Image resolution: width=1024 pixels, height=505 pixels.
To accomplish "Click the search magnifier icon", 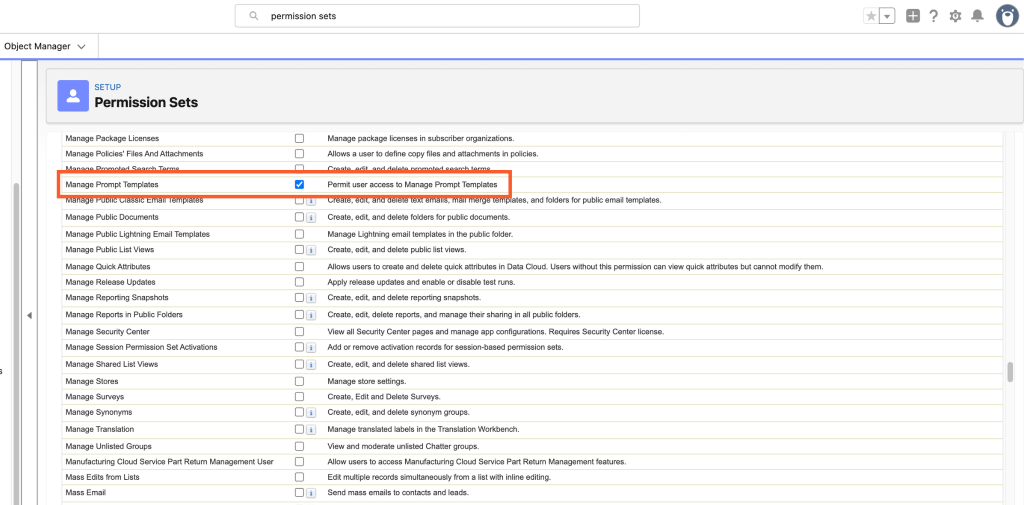I will click(x=254, y=16).
